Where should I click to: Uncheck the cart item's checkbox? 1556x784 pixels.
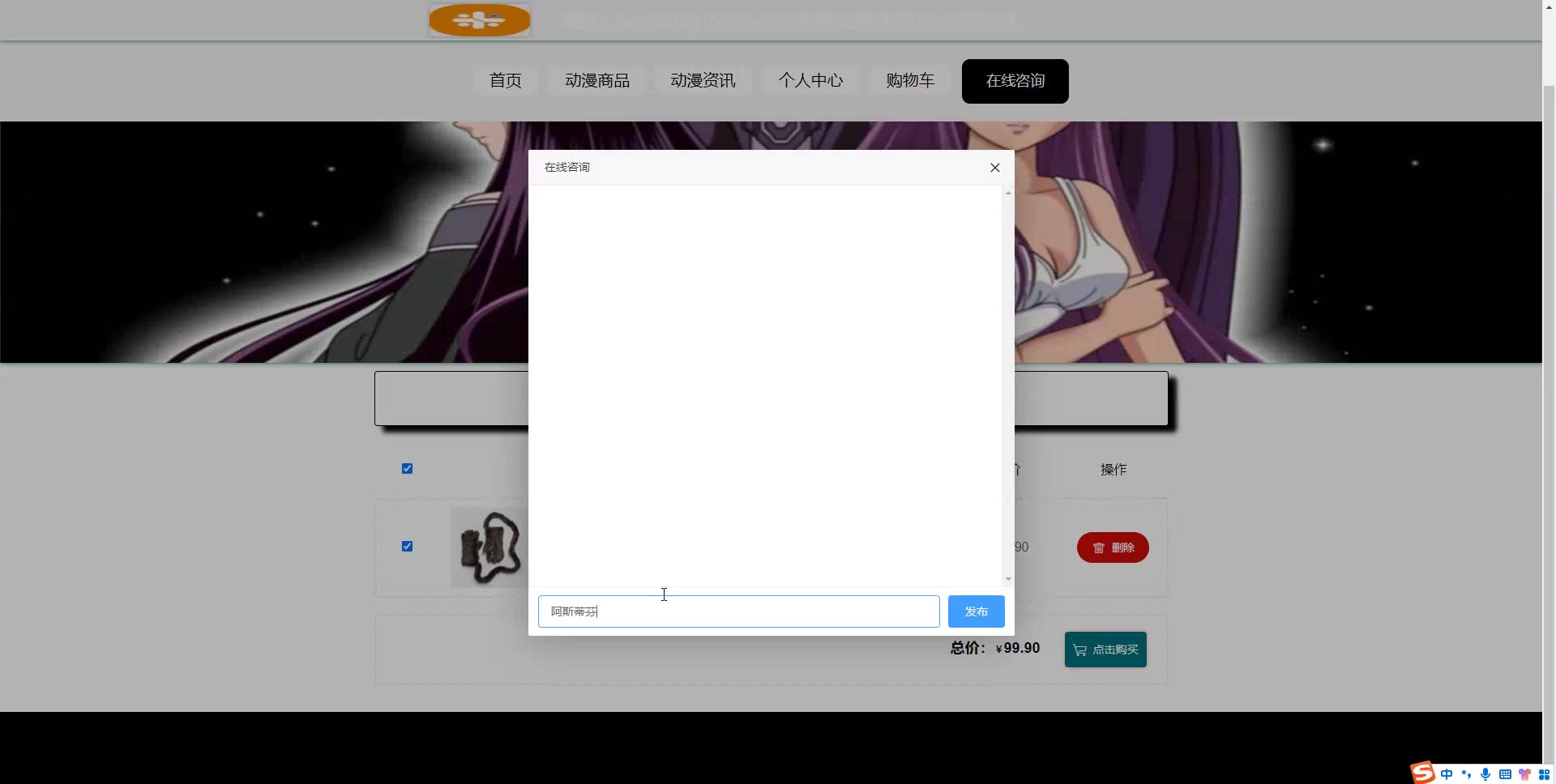pos(408,547)
